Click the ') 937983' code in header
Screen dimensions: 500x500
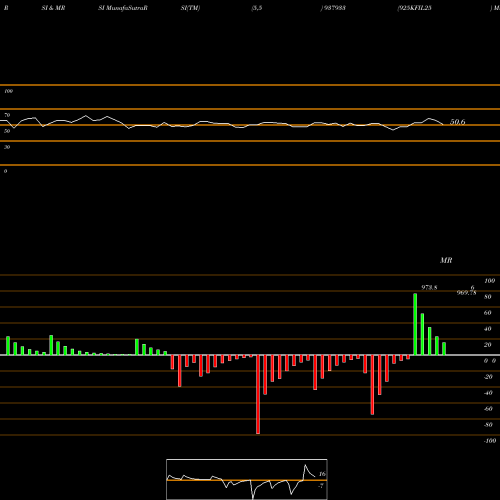pyautogui.click(x=333, y=8)
